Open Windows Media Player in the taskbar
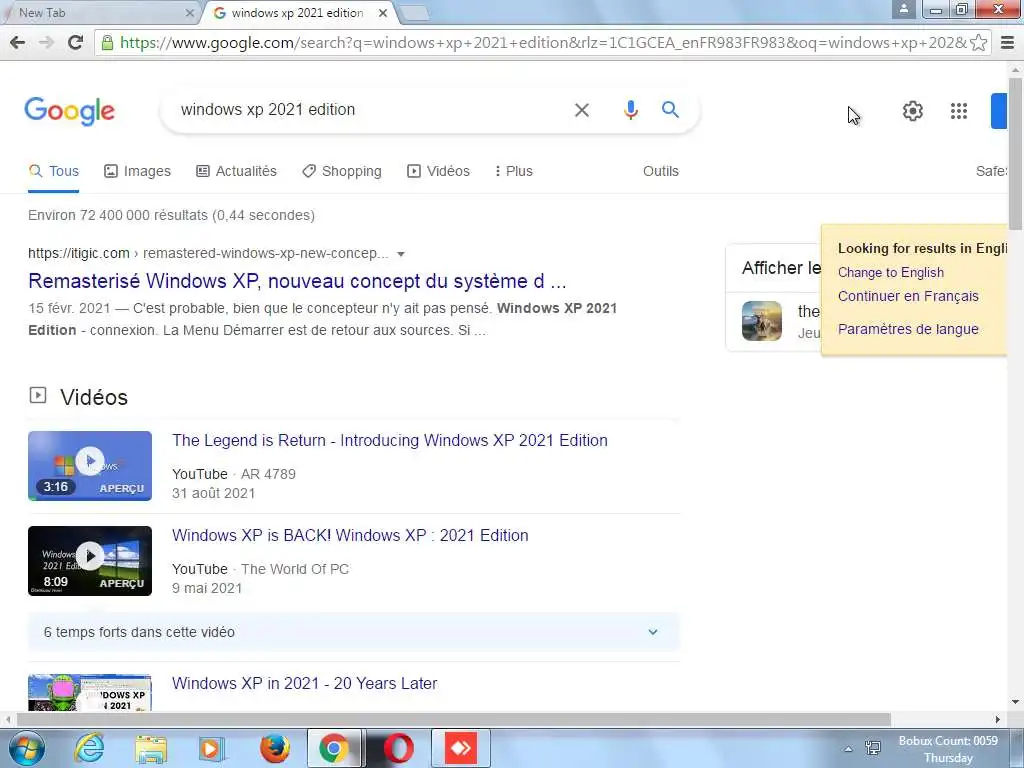 click(212, 748)
